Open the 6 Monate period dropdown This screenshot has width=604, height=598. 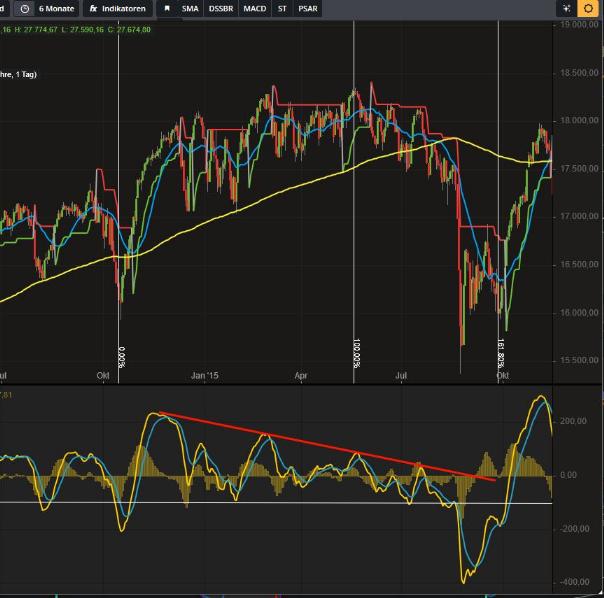click(58, 8)
